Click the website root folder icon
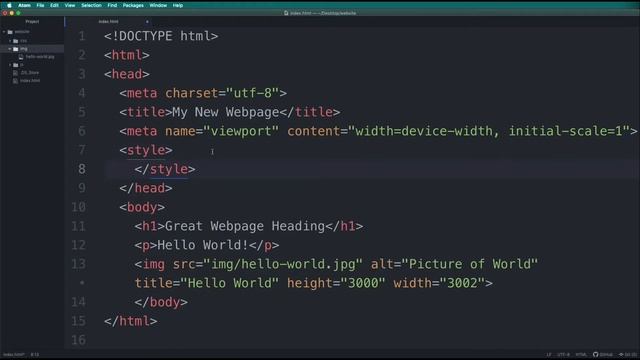This screenshot has height=360, width=640. tap(10, 32)
